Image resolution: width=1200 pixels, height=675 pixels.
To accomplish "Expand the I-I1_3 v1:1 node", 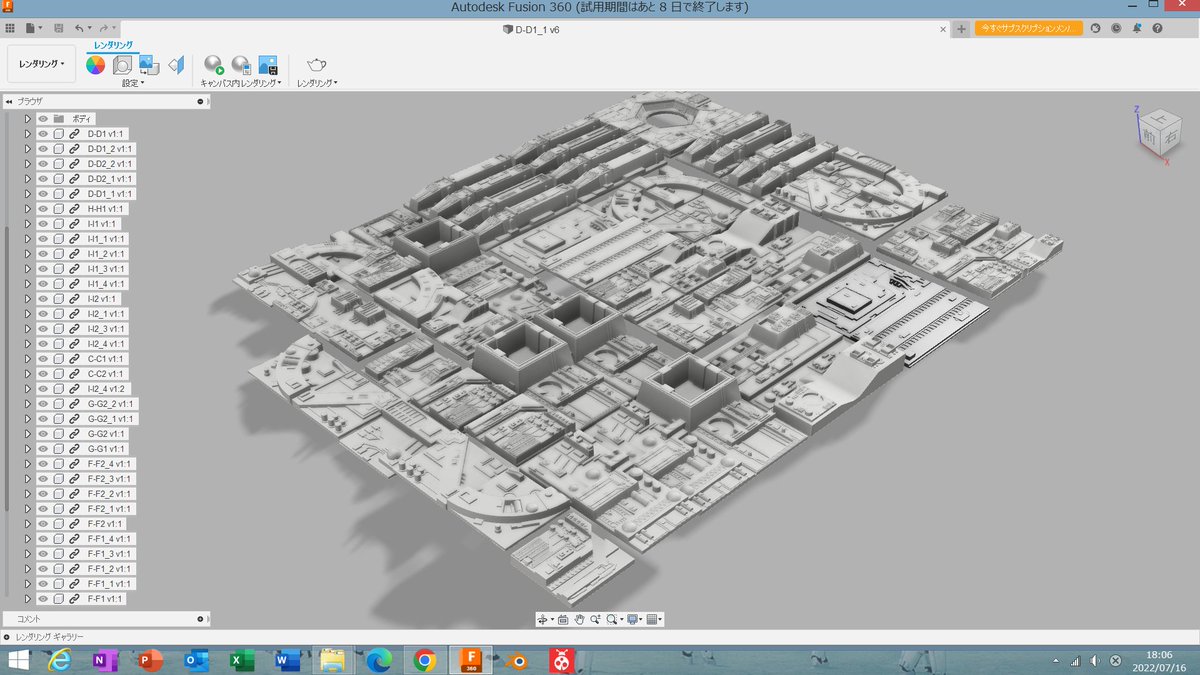I will click(28, 268).
